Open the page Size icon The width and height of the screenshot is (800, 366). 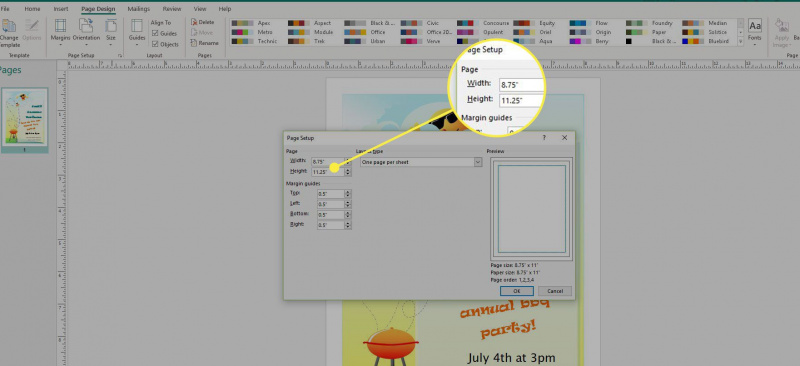(x=111, y=26)
